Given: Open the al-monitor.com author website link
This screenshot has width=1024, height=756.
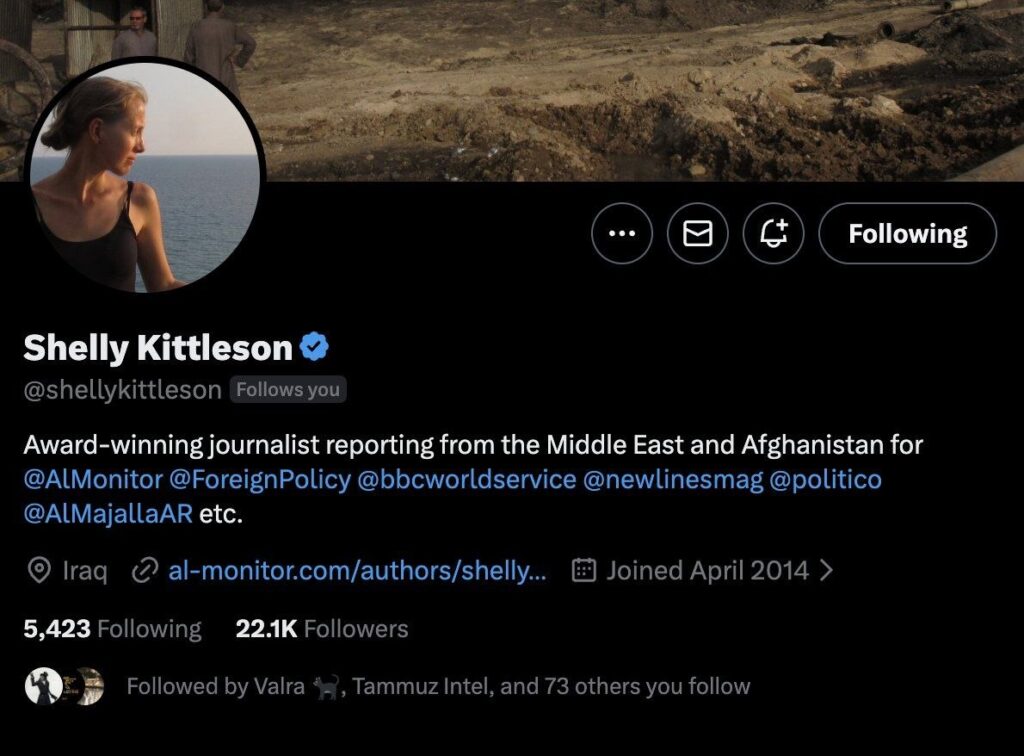Looking at the screenshot, I should (357, 571).
